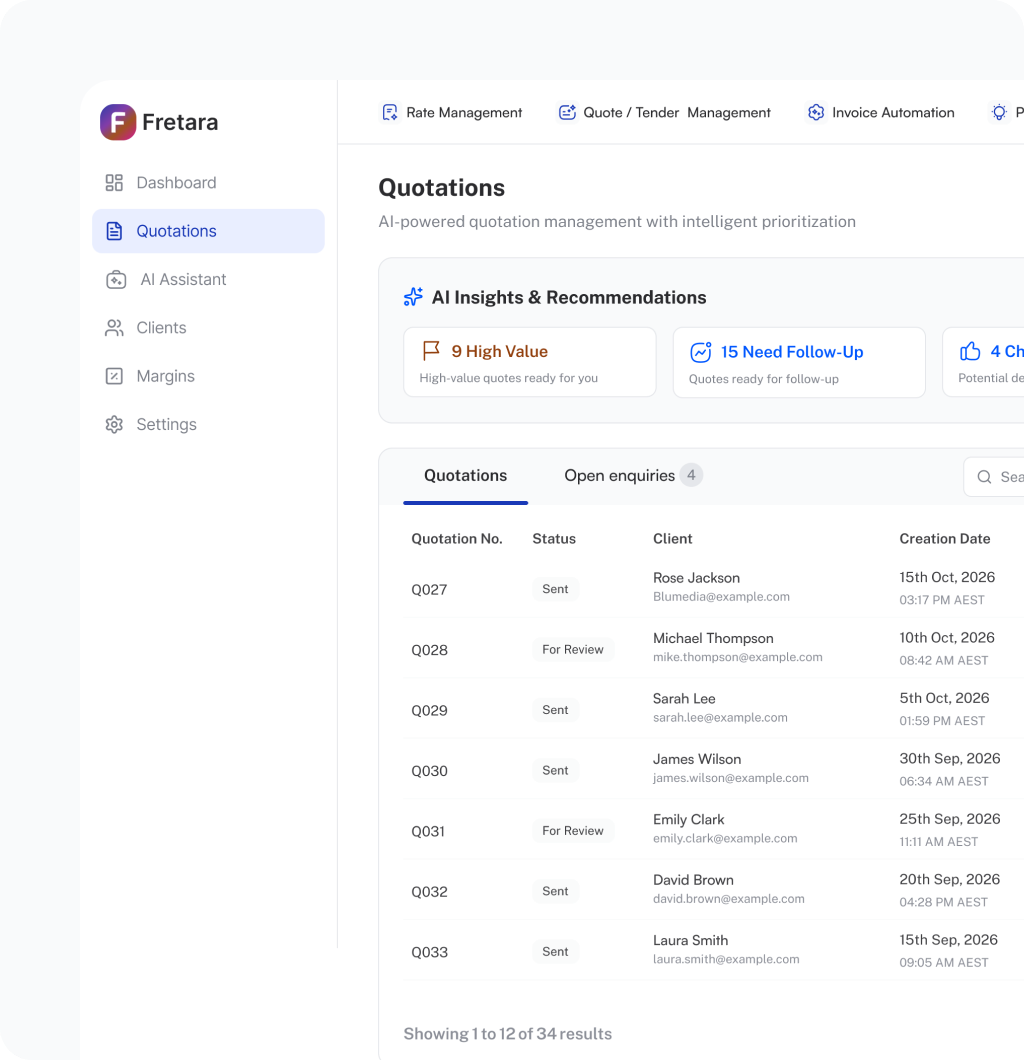
Task: Click the Quotations page heading
Action: 441,188
